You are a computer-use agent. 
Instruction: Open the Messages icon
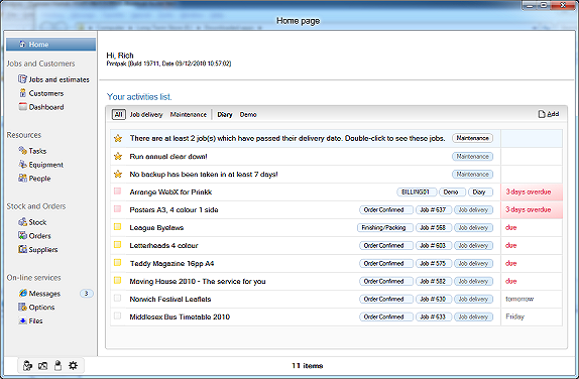(23, 293)
